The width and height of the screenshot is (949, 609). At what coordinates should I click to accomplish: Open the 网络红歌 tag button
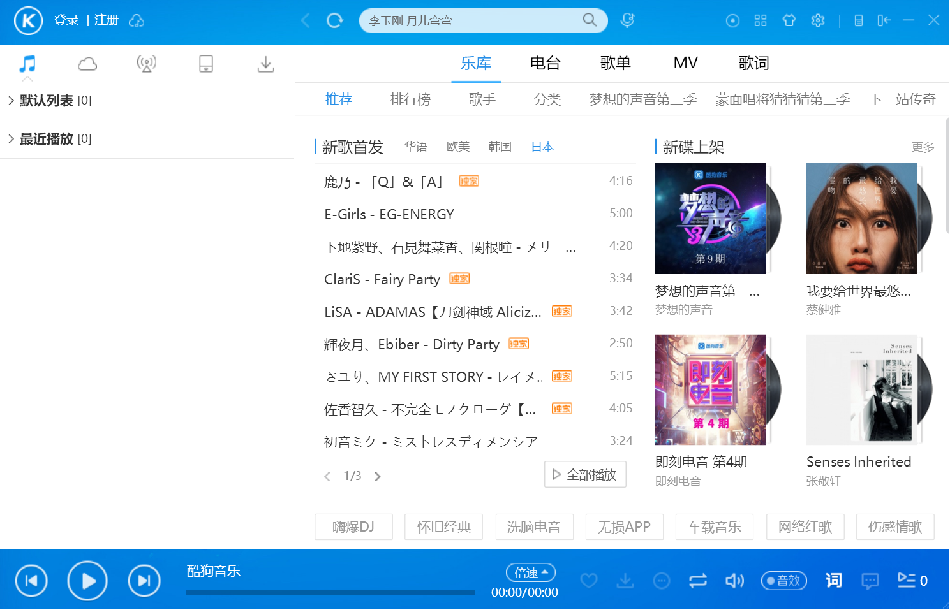pyautogui.click(x=805, y=527)
